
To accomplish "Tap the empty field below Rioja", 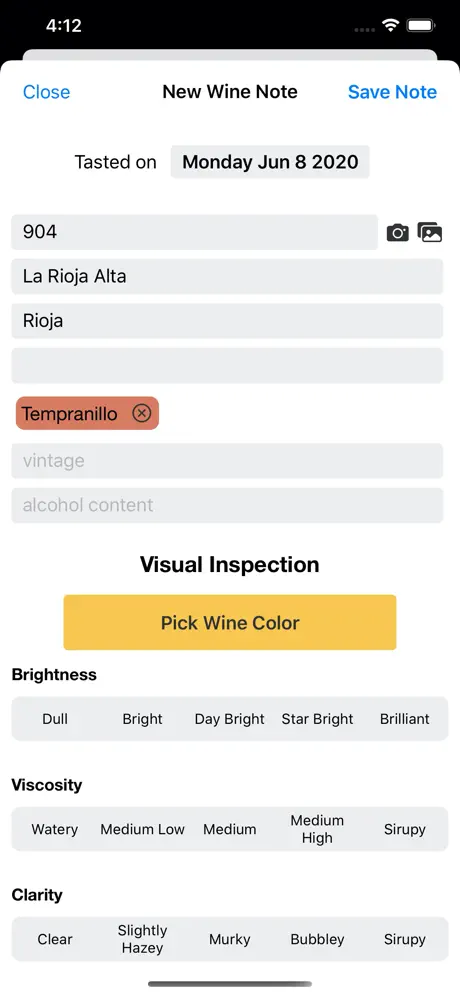I will click(x=227, y=365).
